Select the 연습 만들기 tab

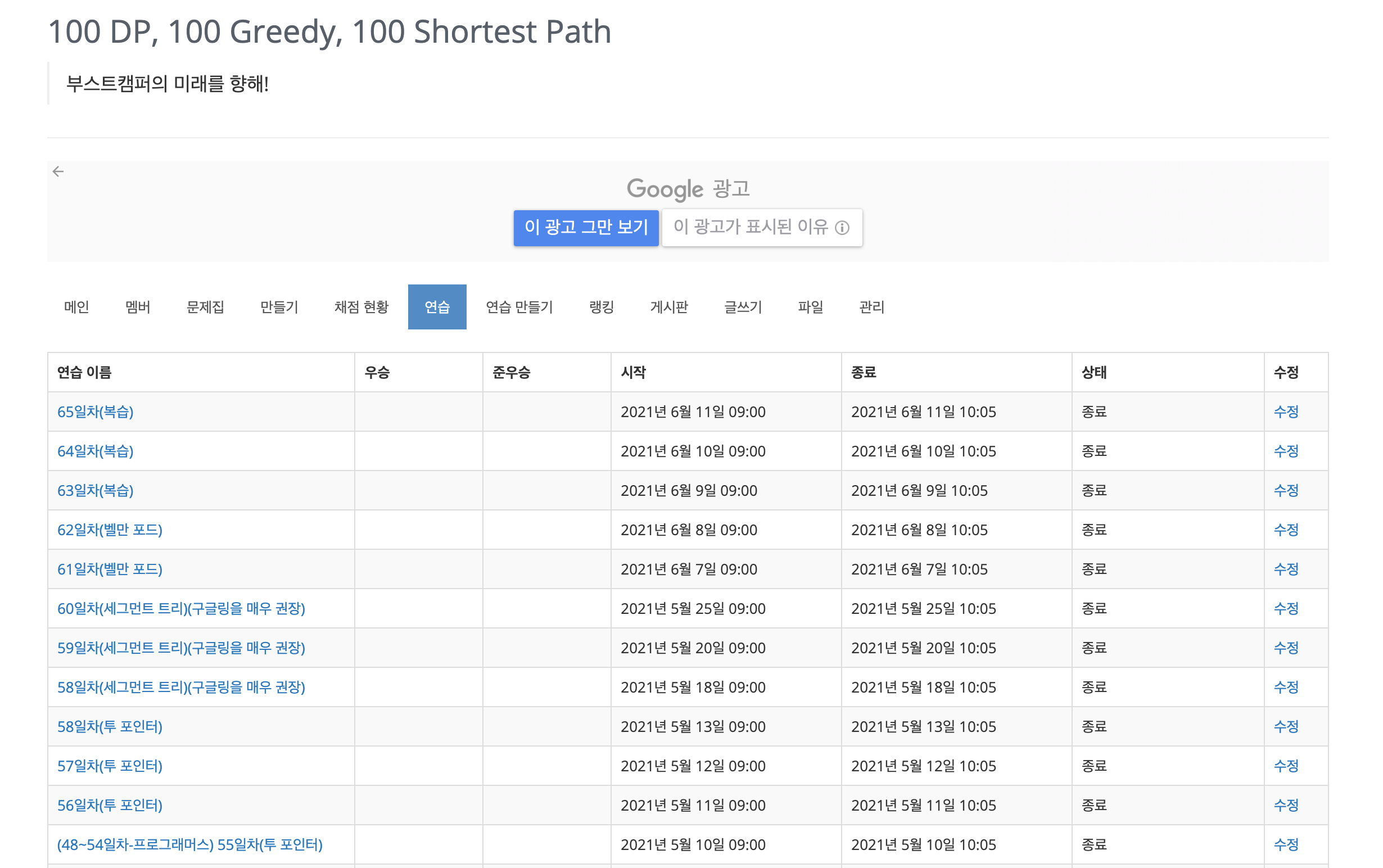point(519,307)
